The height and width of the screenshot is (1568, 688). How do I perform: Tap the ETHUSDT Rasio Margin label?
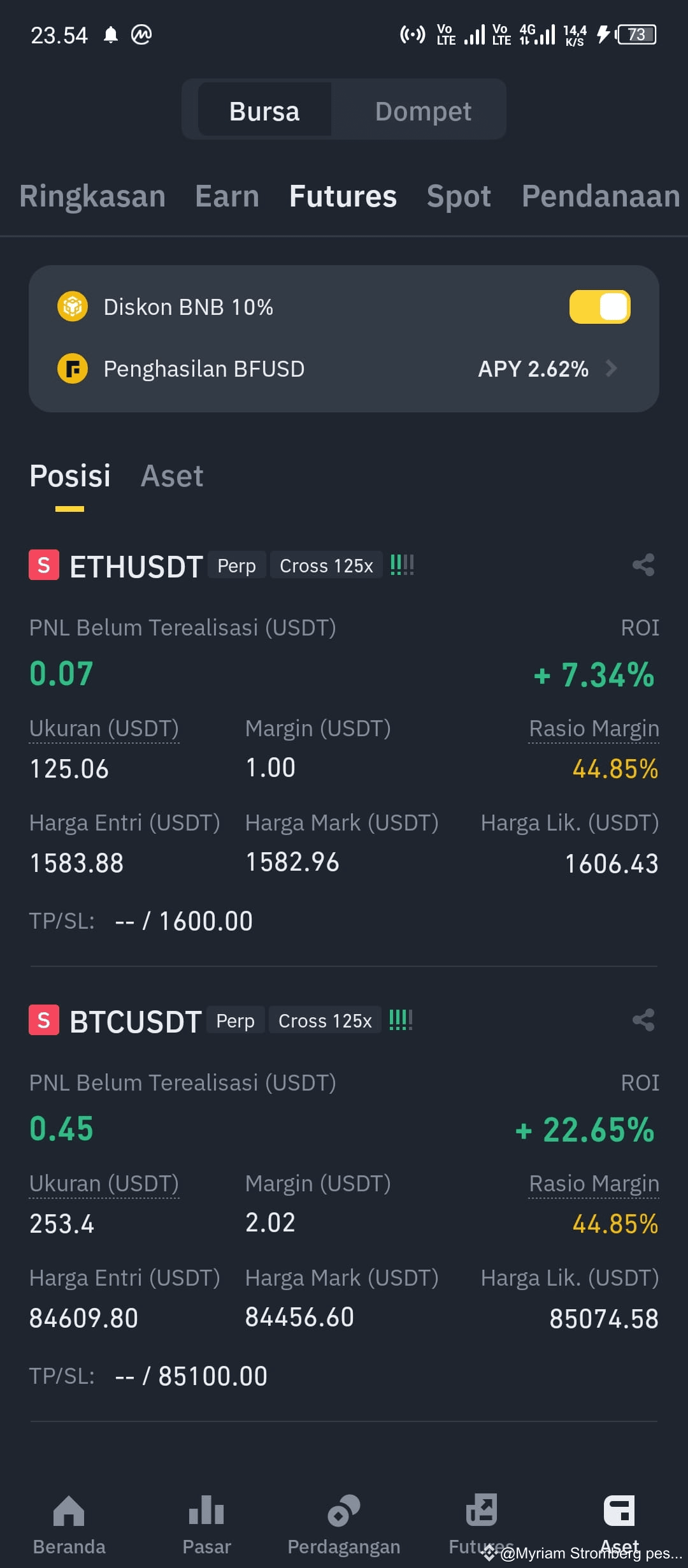click(594, 729)
